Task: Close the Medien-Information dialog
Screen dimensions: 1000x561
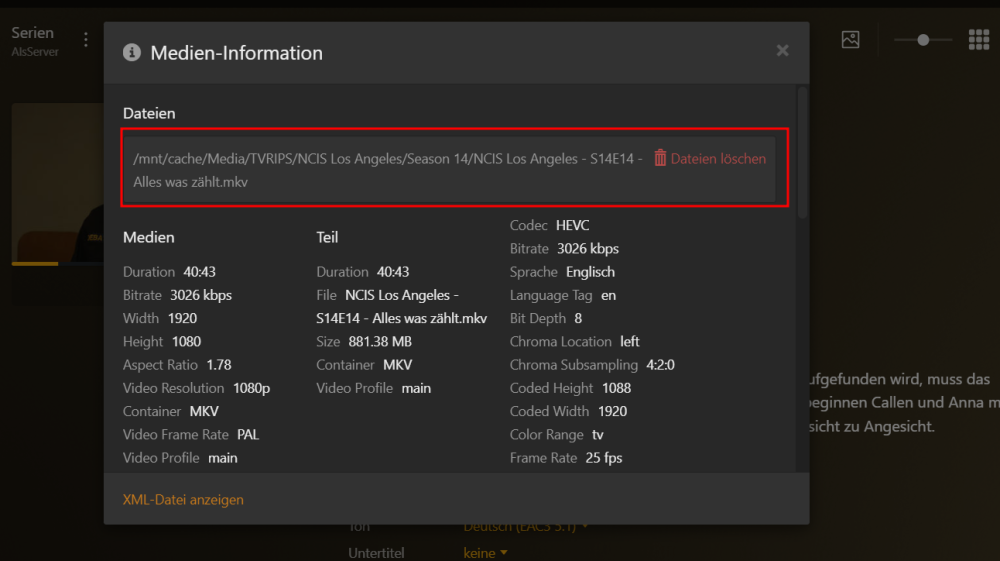Action: [x=782, y=50]
